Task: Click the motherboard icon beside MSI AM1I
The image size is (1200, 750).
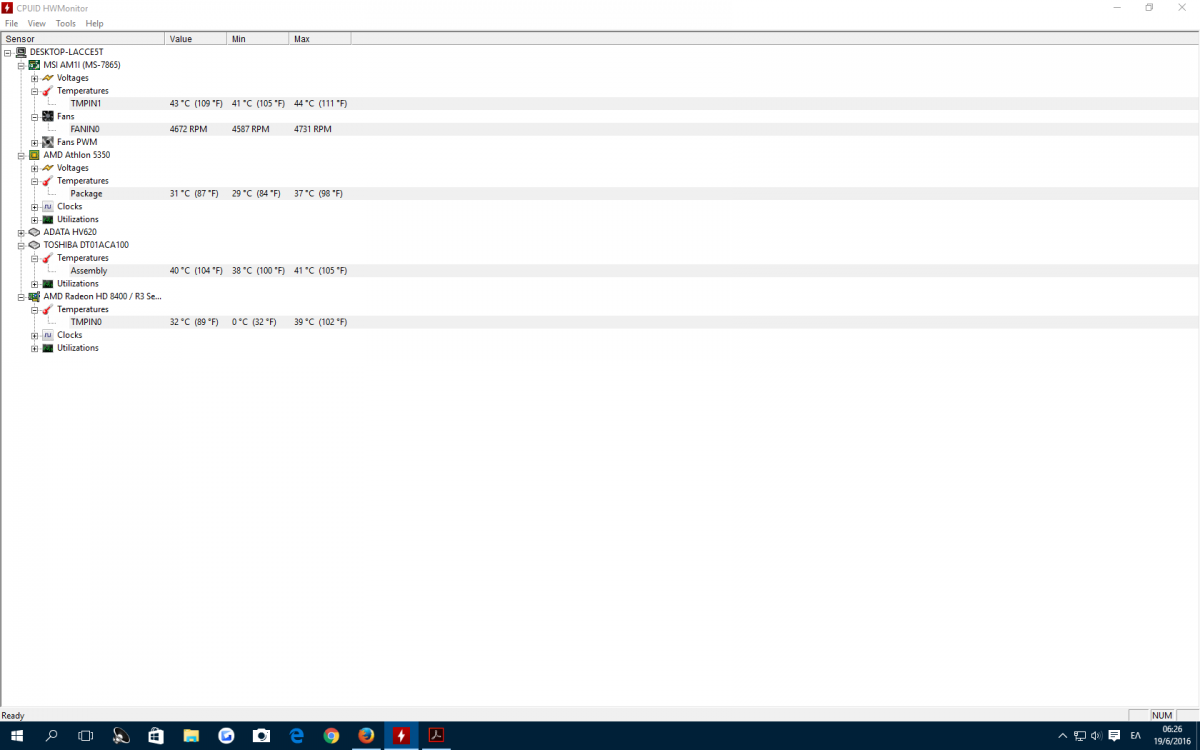Action: [34, 65]
